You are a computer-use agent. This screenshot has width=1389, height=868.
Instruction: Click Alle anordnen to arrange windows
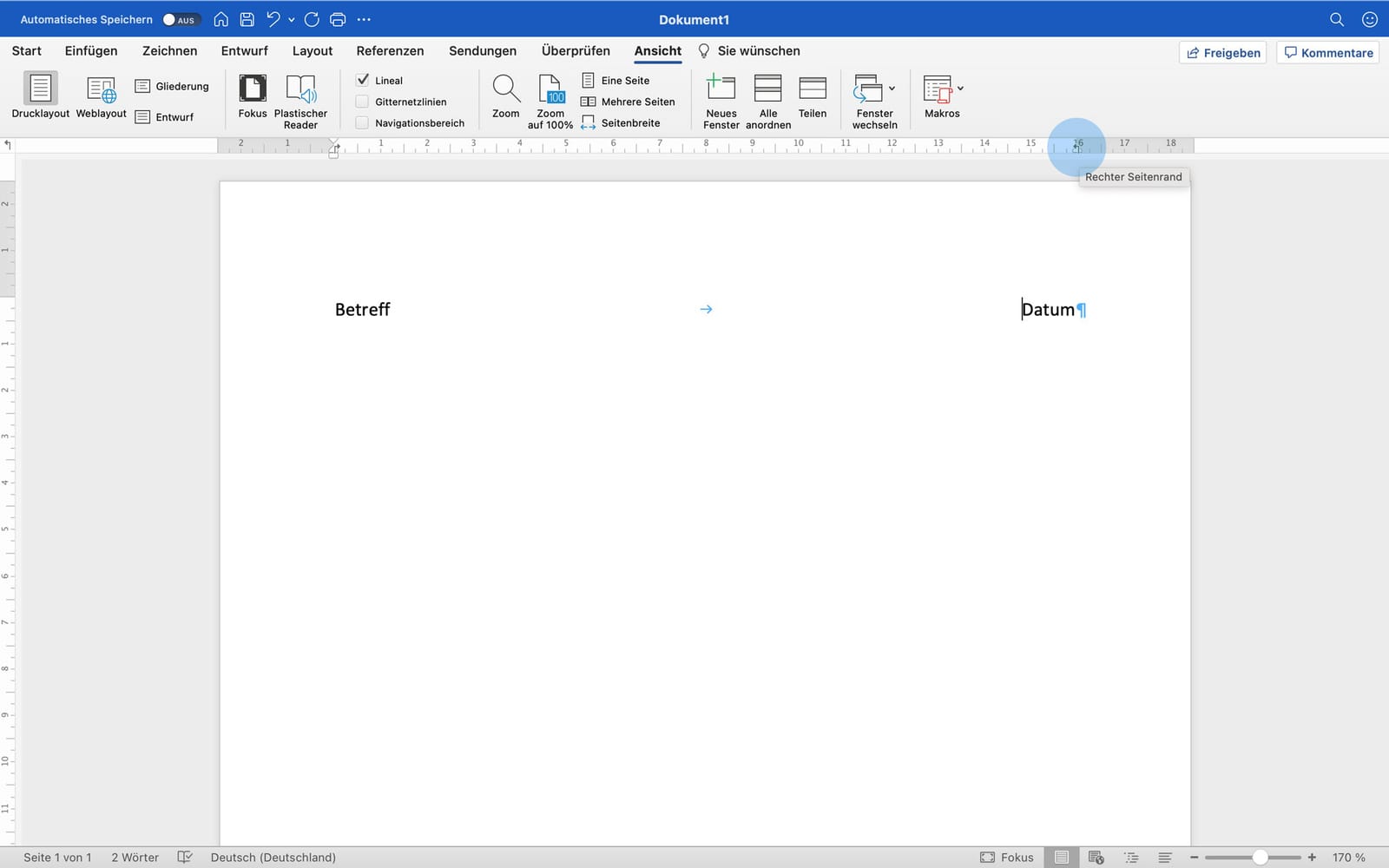pos(768,102)
